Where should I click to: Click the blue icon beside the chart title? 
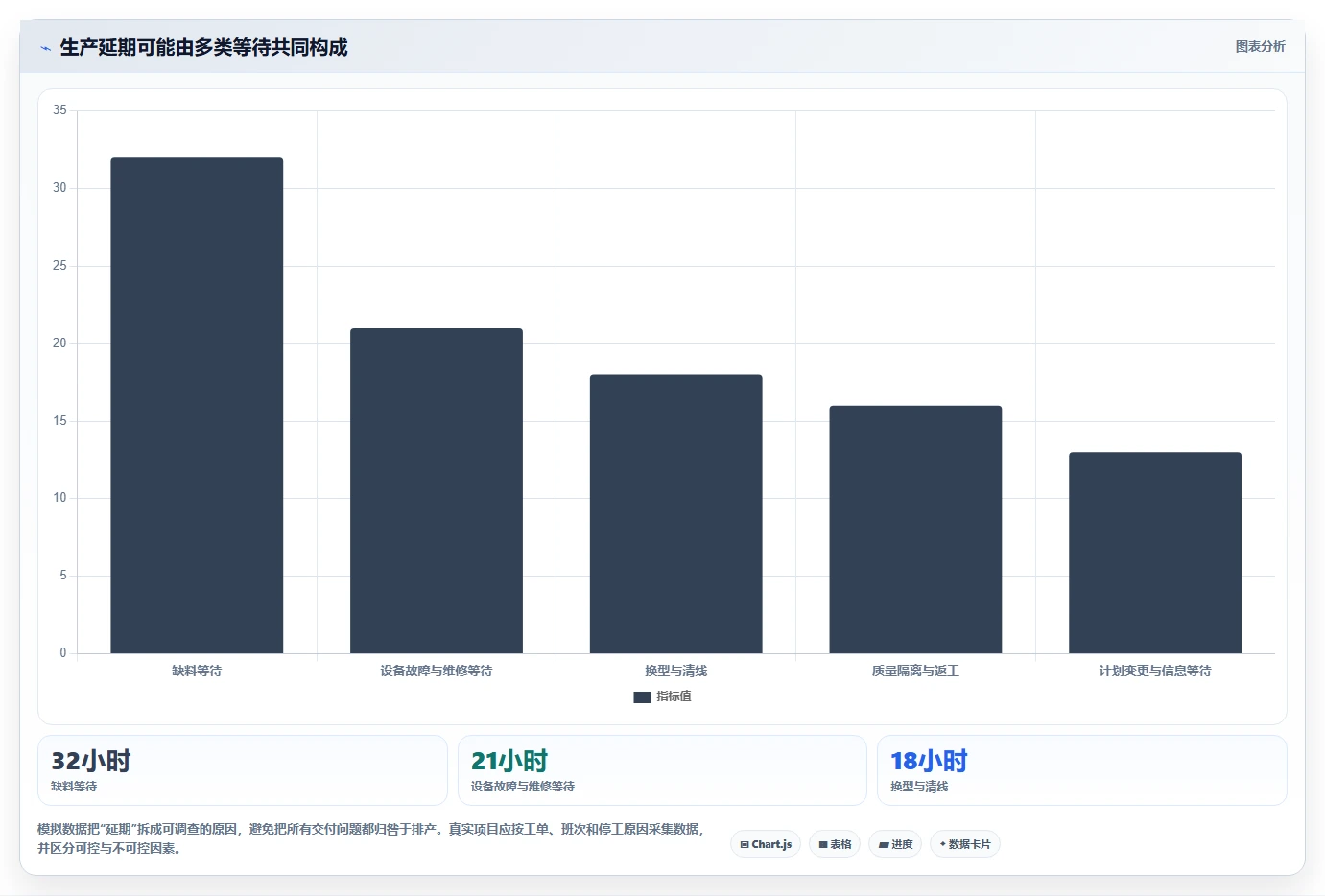45,48
